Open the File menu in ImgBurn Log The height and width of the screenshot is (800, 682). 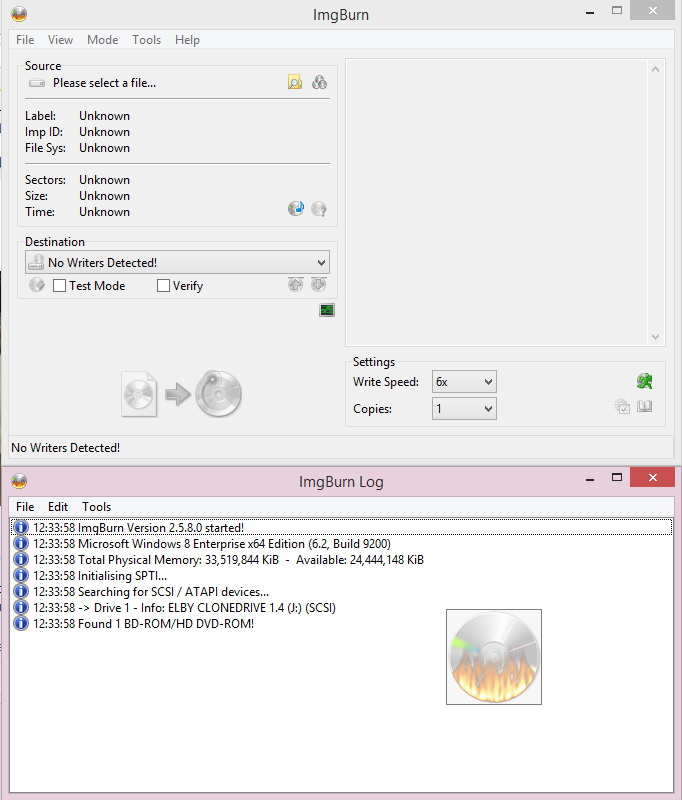(25, 507)
